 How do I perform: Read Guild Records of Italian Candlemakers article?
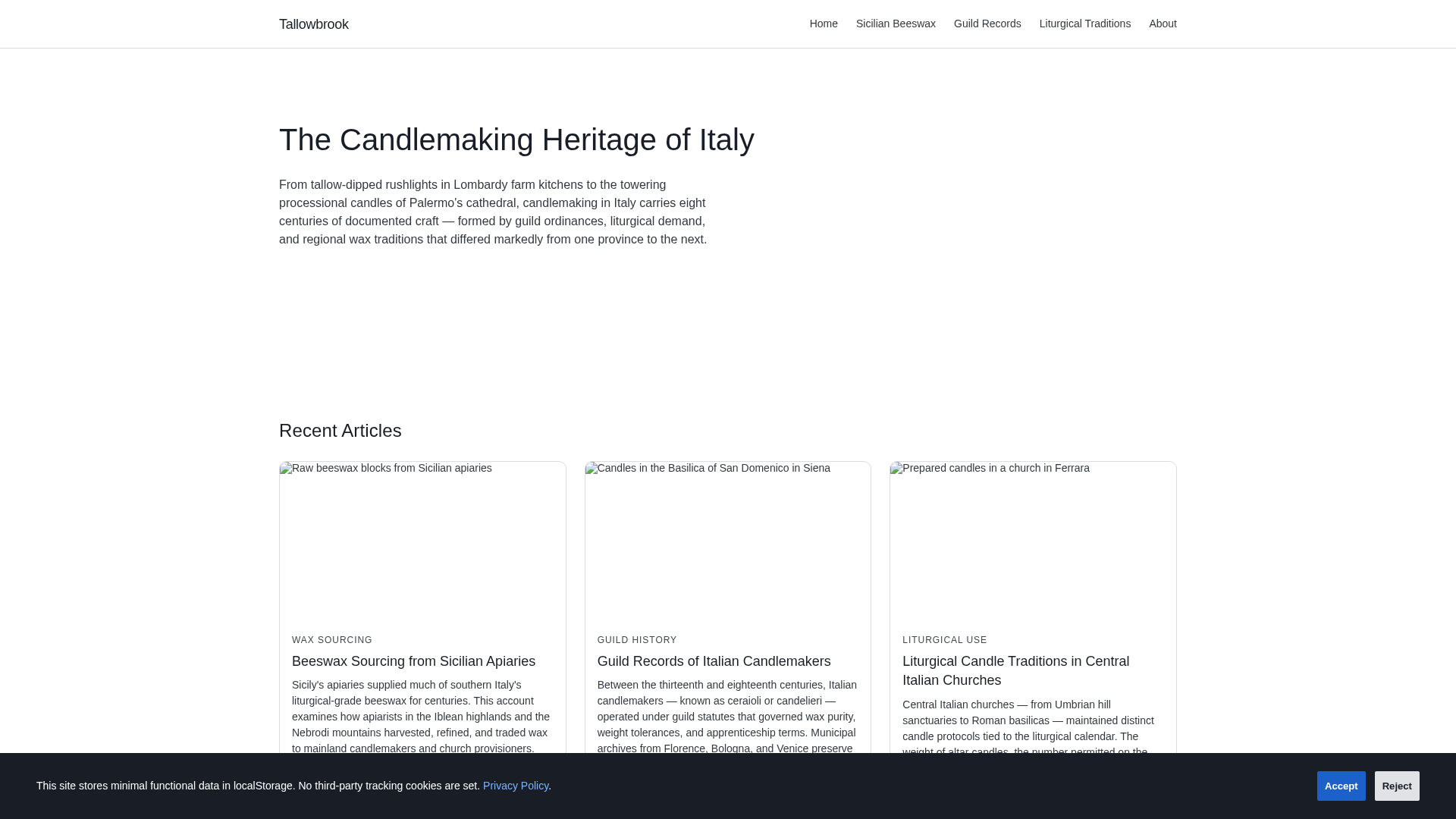tap(714, 661)
